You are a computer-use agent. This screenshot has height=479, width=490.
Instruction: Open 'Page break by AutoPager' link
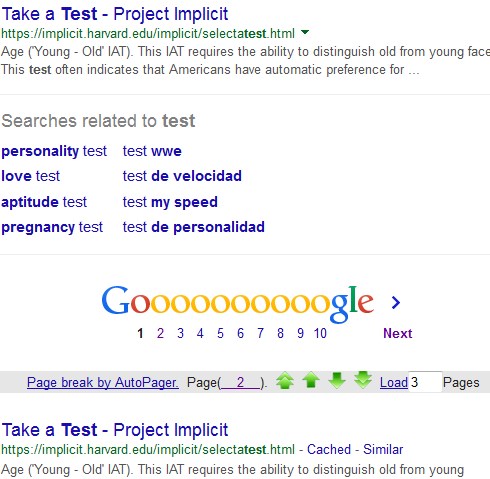(x=103, y=382)
